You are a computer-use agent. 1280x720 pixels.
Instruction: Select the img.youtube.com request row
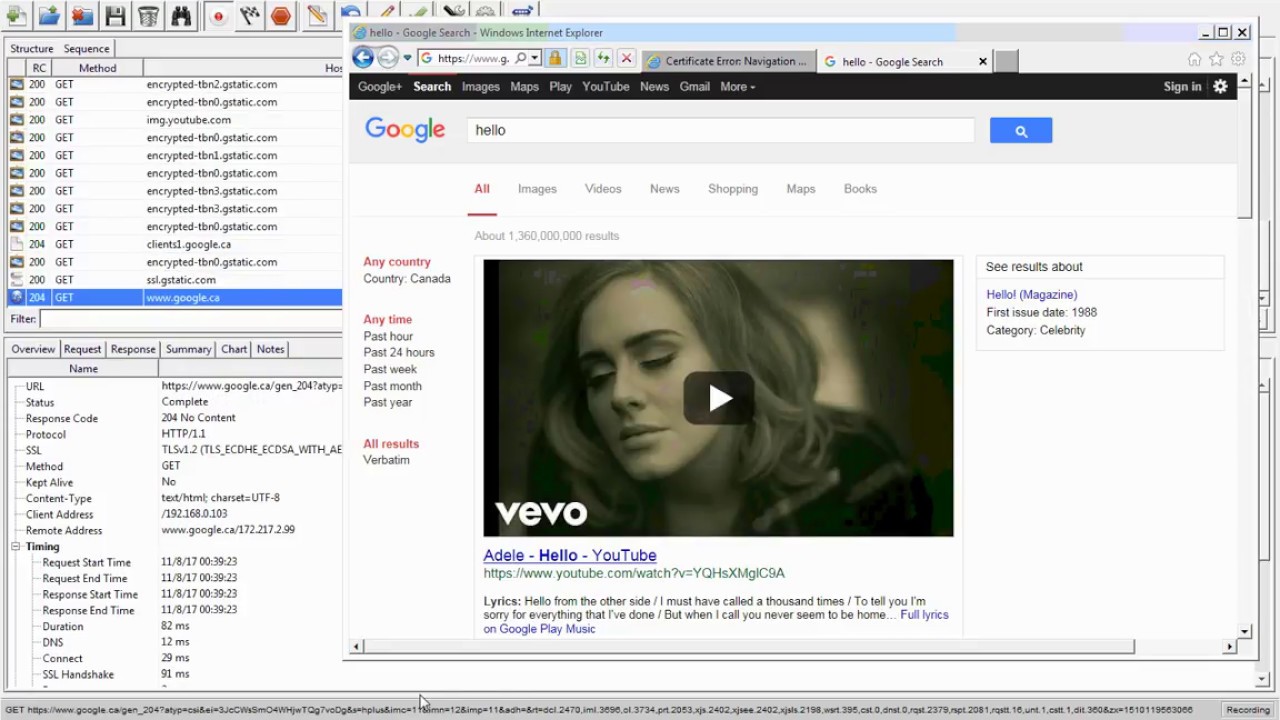pyautogui.click(x=174, y=120)
